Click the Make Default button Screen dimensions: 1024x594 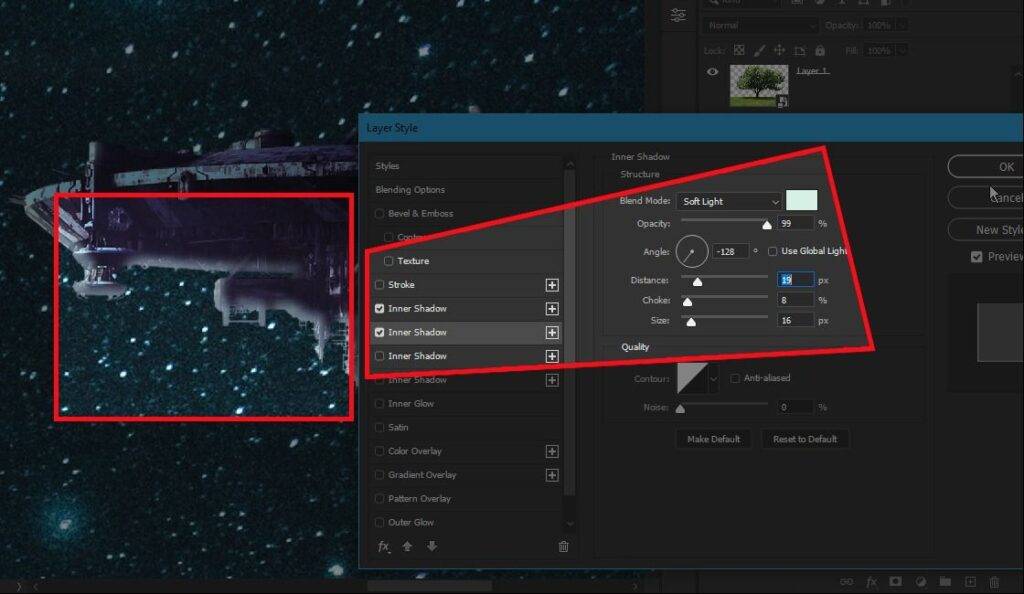[x=713, y=439]
